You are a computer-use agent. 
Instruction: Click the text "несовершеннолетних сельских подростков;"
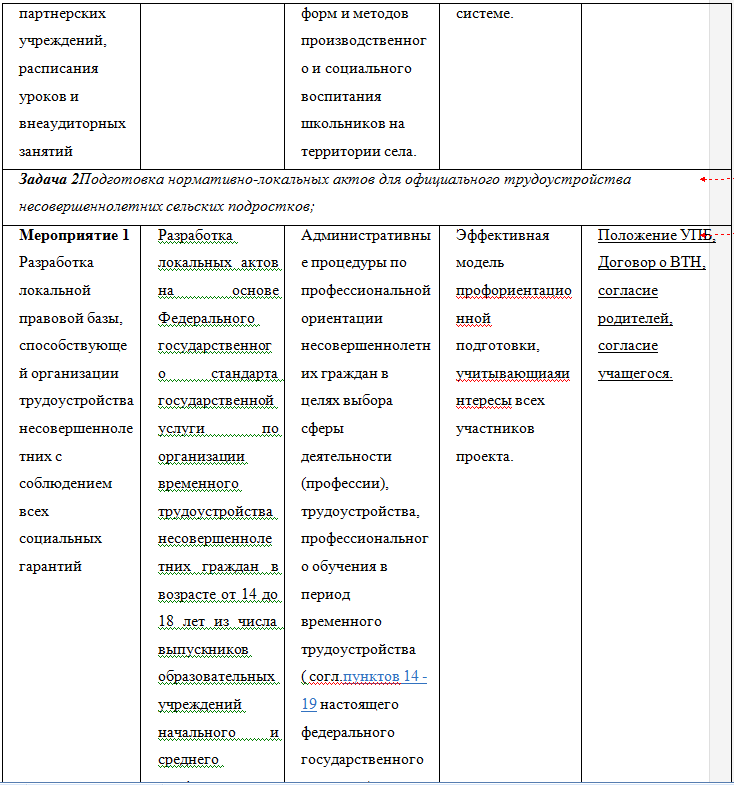[x=167, y=206]
